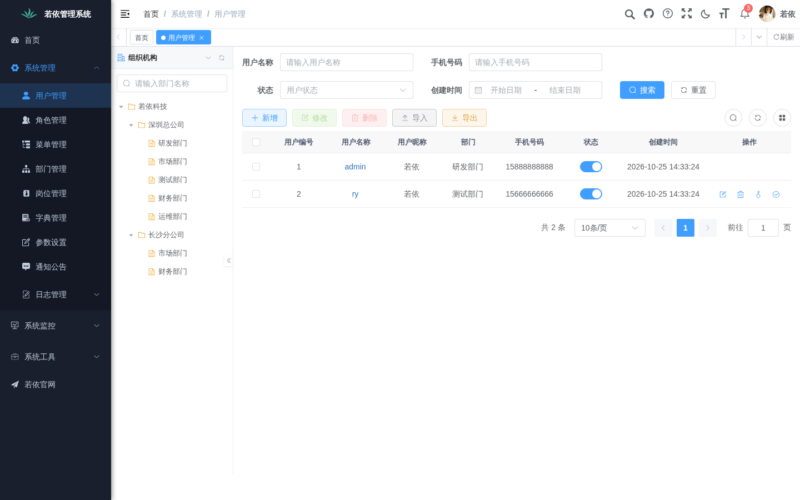
Task: Open the 10条/页 page size dropdown
Action: 610,228
